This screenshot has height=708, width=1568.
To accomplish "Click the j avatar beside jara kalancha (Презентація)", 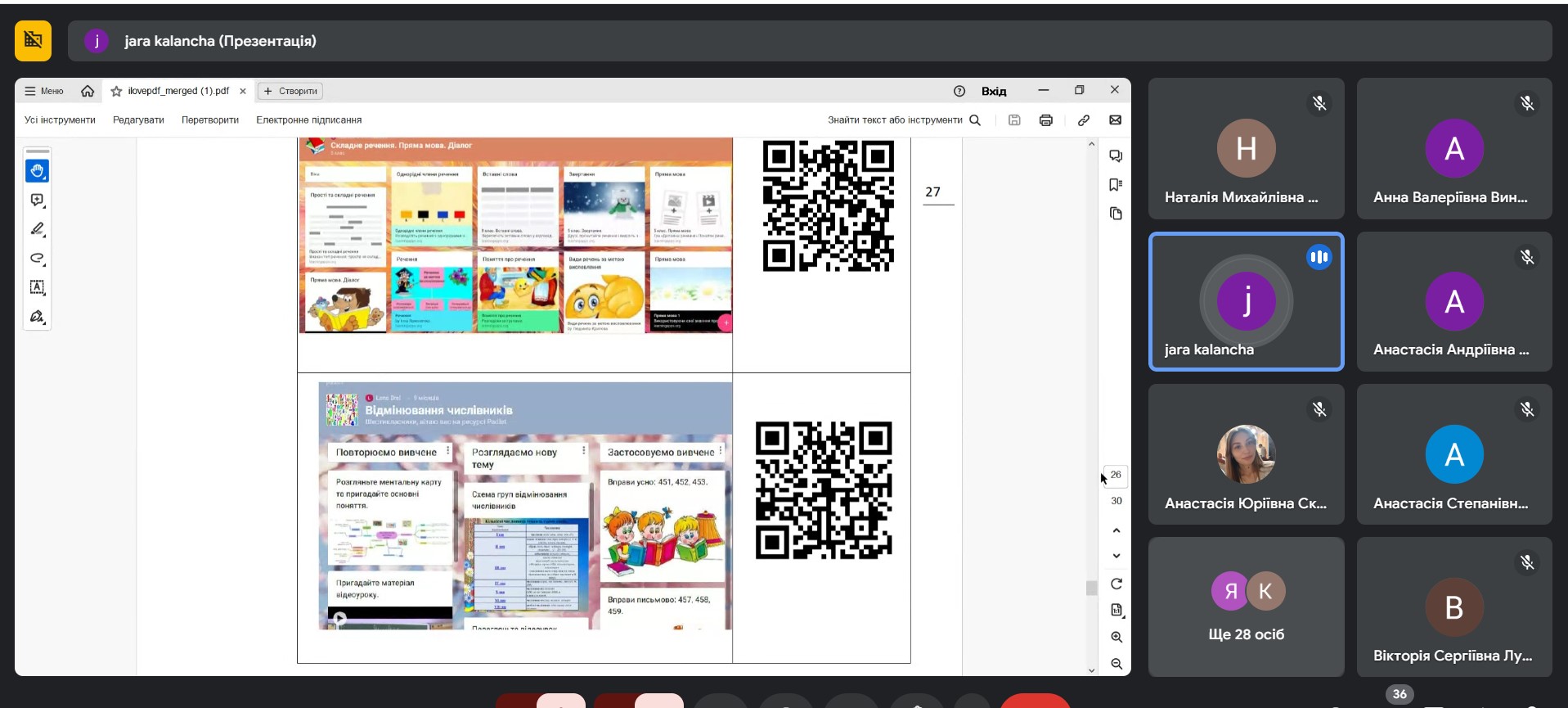I will point(97,41).
